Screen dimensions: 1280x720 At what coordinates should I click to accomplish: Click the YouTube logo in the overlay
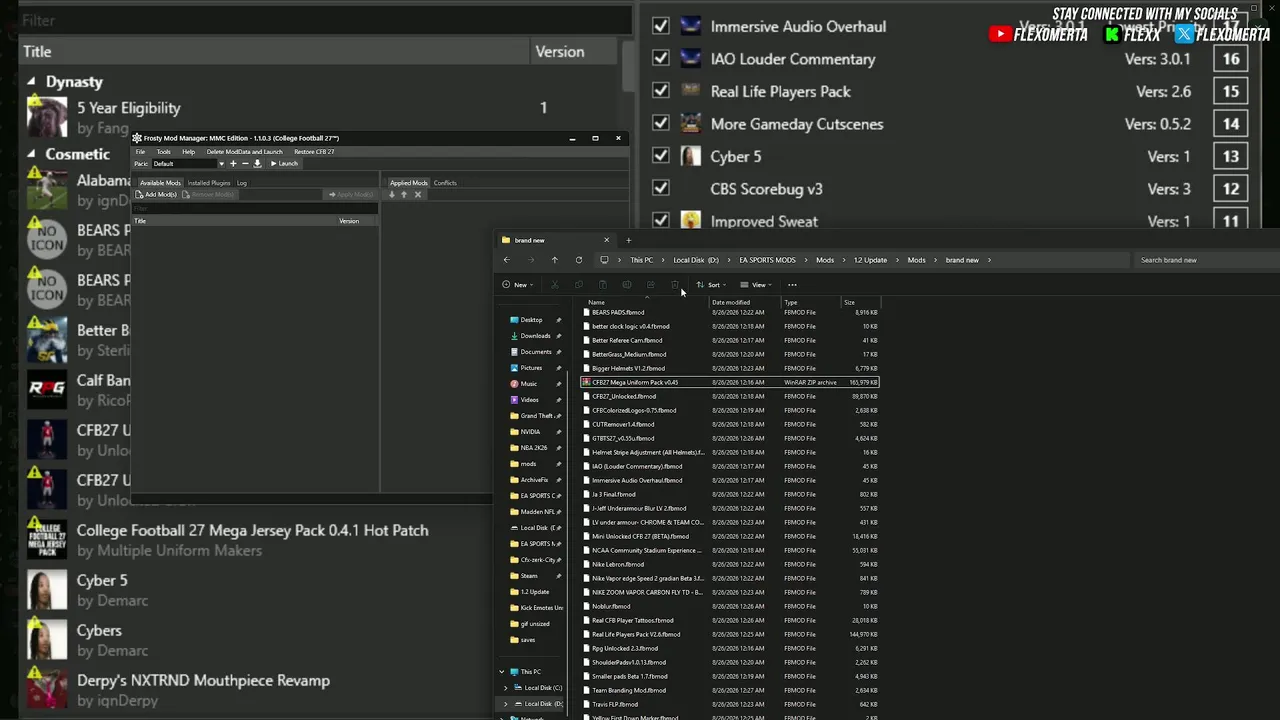click(999, 34)
